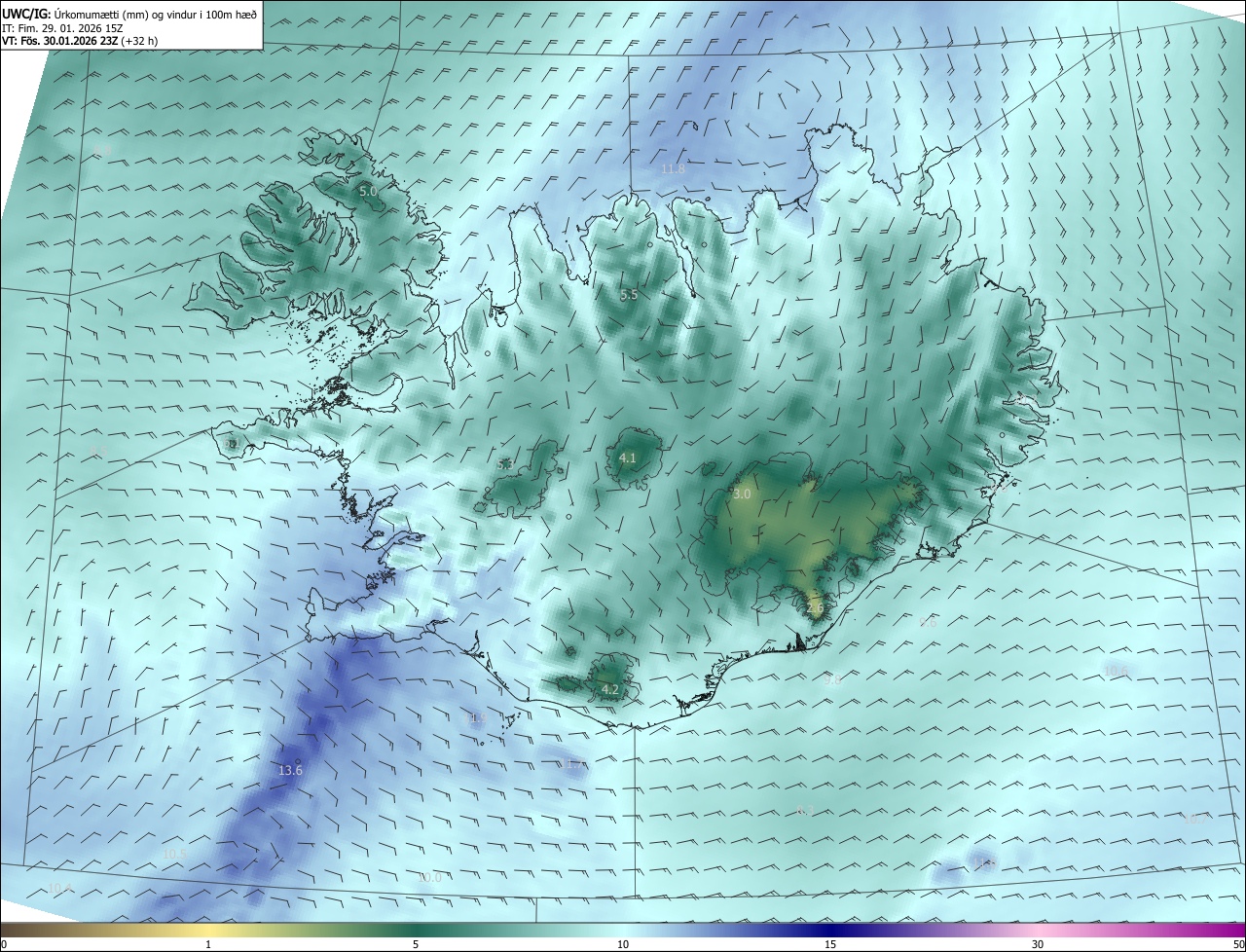Screen dimensions: 1246x952
Task: Click the colorbar tick label 5
Action: tap(416, 944)
